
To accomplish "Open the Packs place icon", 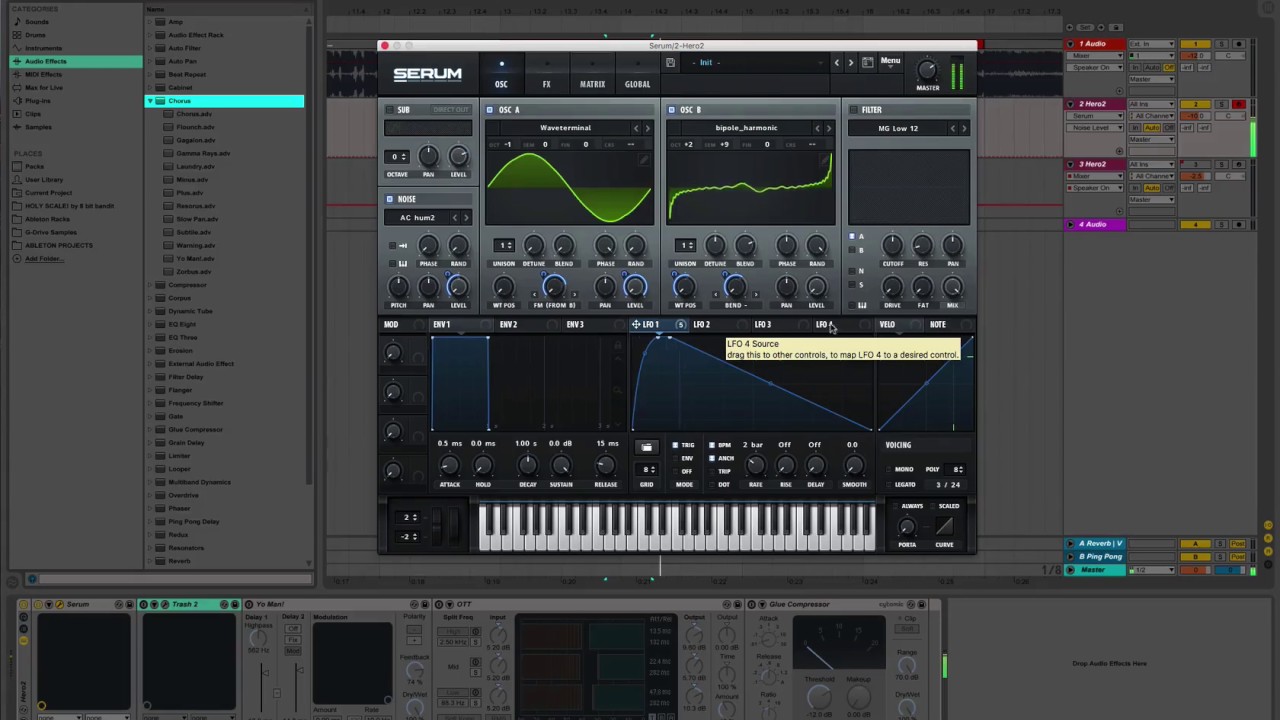I will pyautogui.click(x=17, y=166).
